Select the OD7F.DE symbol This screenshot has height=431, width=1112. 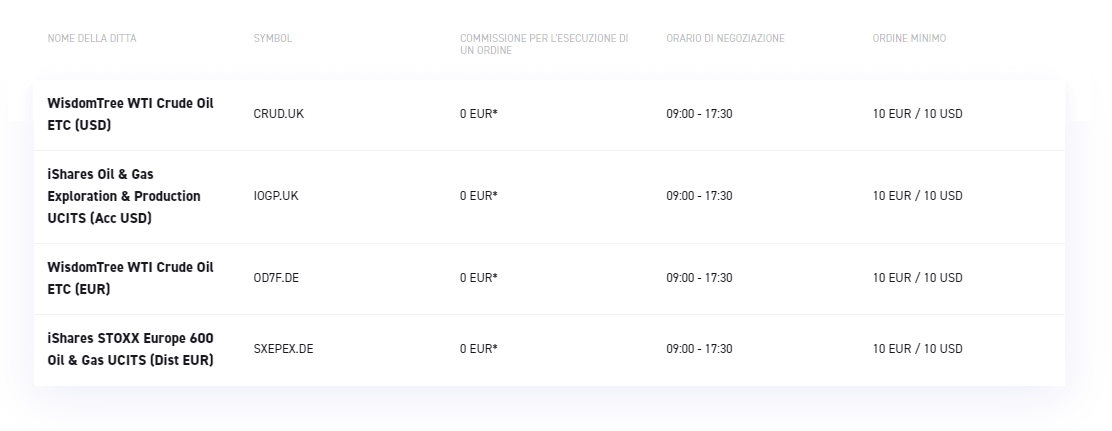[276, 279]
